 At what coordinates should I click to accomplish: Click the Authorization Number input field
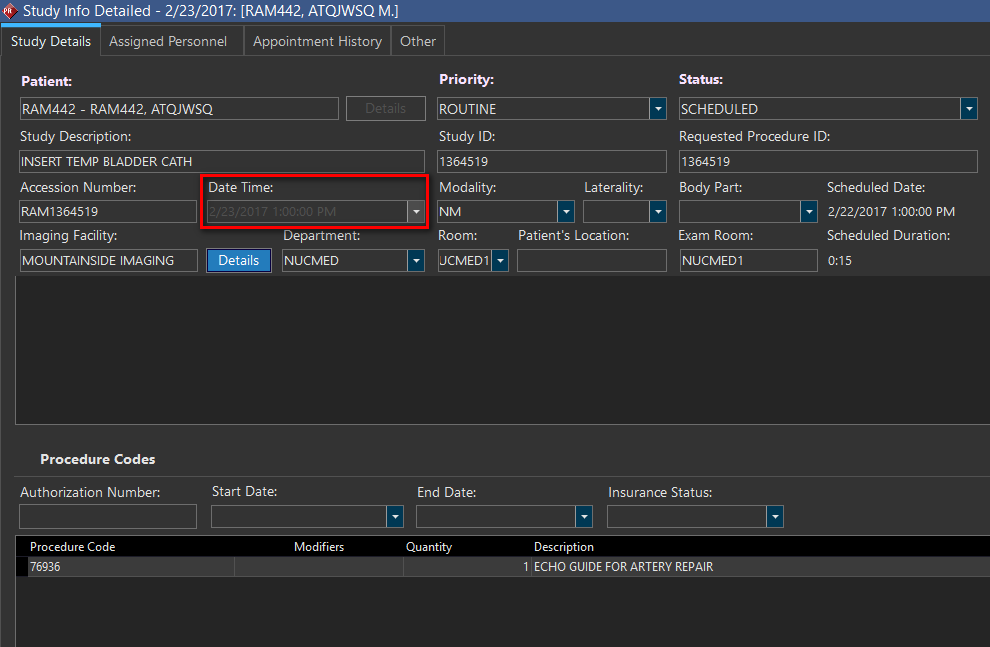tap(108, 517)
